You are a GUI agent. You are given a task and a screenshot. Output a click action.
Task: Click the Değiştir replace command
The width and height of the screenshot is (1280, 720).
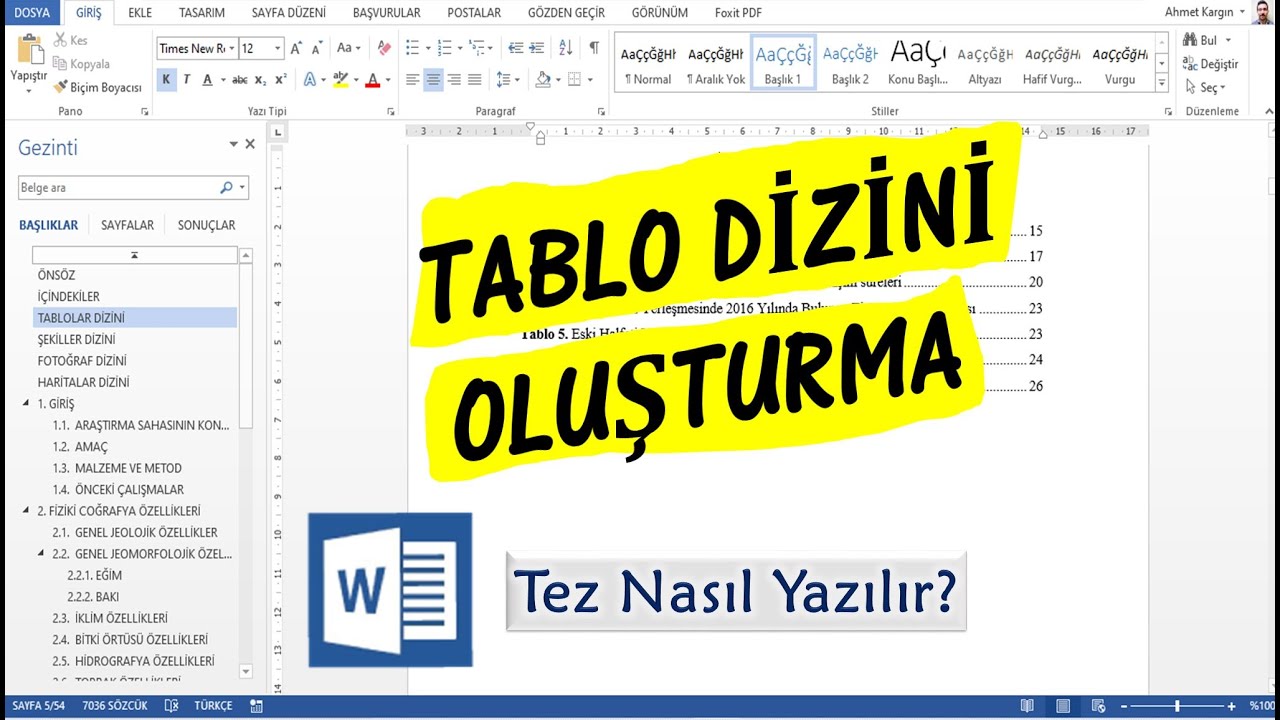tap(1210, 64)
